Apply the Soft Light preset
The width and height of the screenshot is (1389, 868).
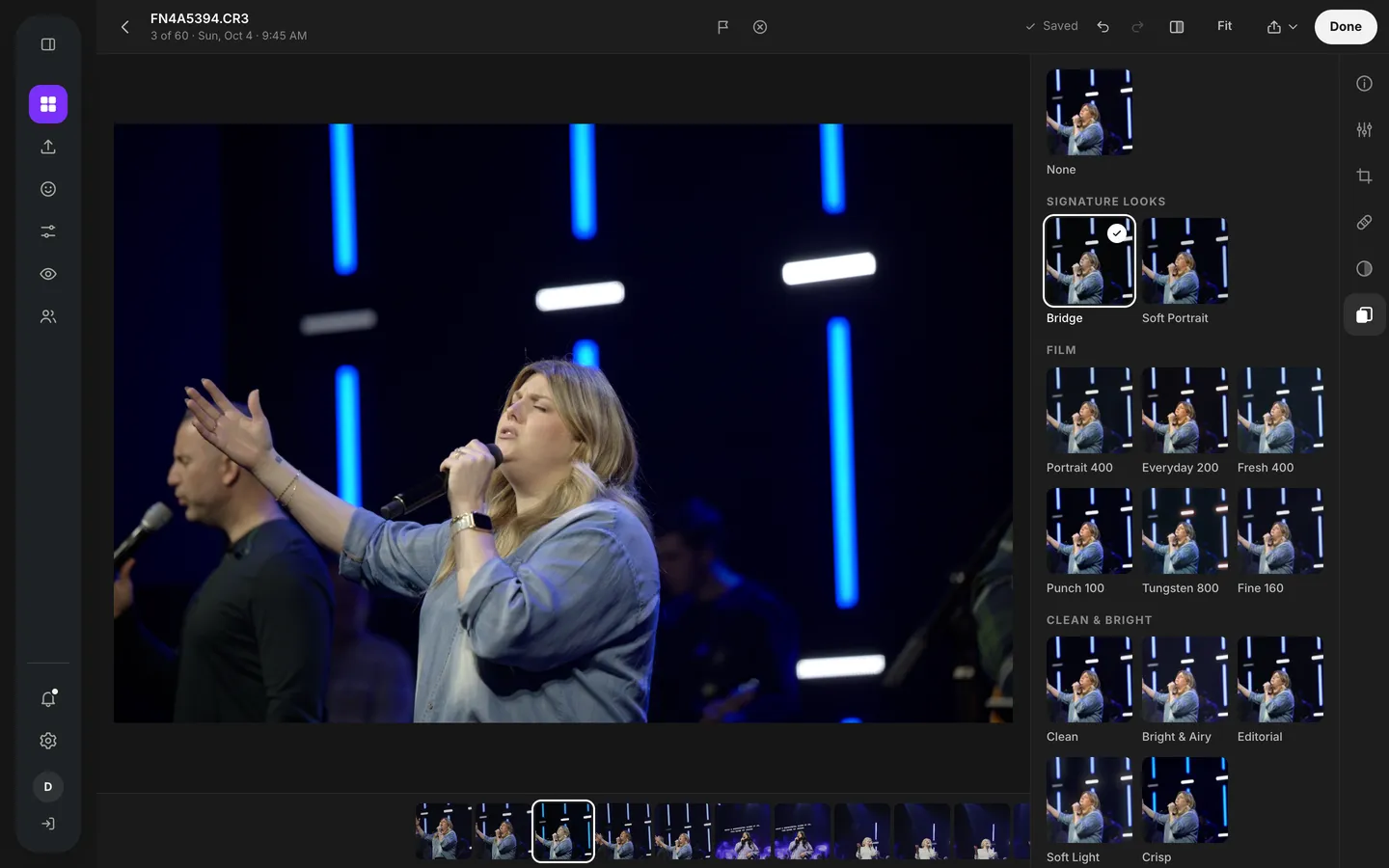coord(1090,800)
